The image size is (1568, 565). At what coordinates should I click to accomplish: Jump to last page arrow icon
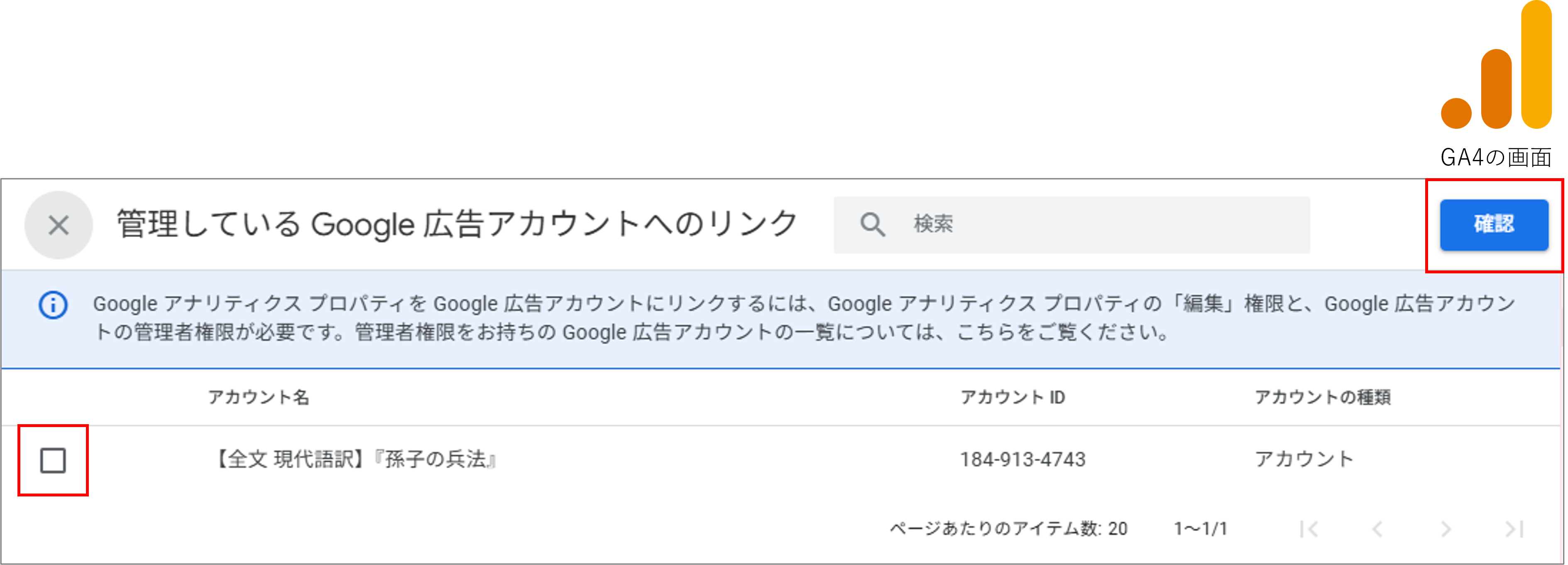click(x=1514, y=529)
